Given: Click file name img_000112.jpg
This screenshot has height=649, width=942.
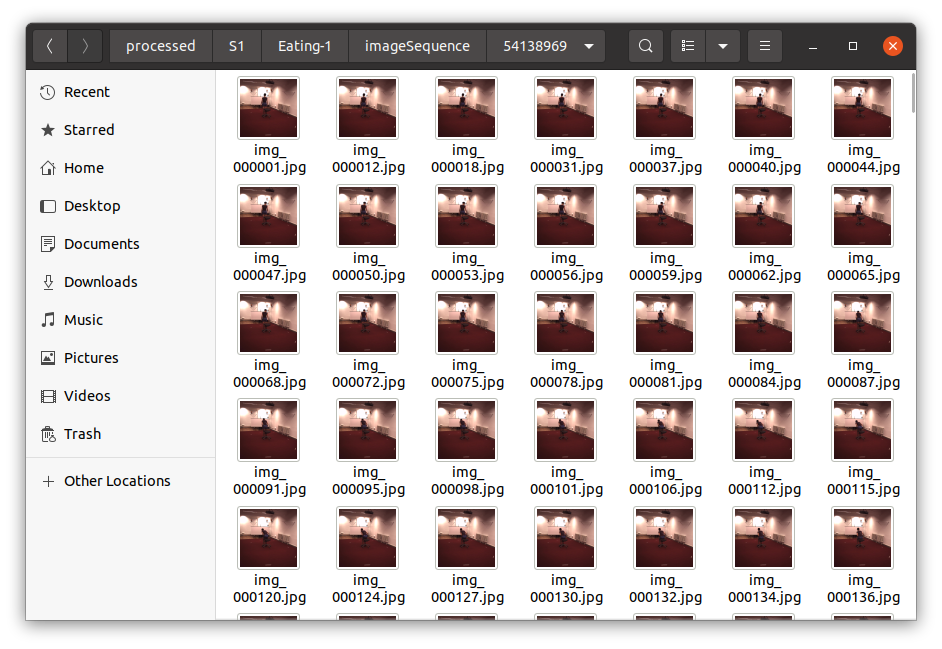Looking at the screenshot, I should click(x=765, y=481).
